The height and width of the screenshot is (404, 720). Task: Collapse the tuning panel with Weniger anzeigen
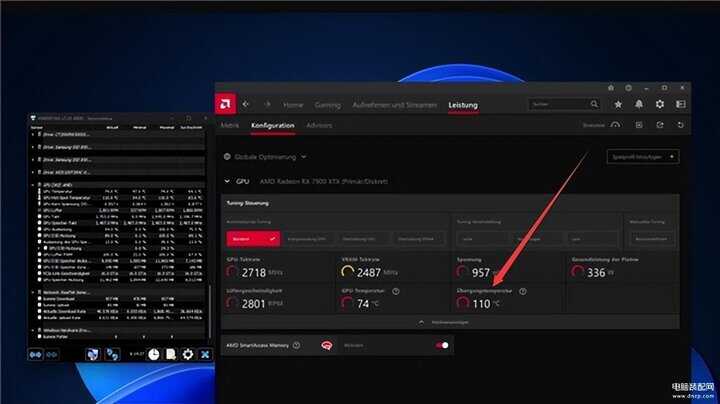click(444, 322)
